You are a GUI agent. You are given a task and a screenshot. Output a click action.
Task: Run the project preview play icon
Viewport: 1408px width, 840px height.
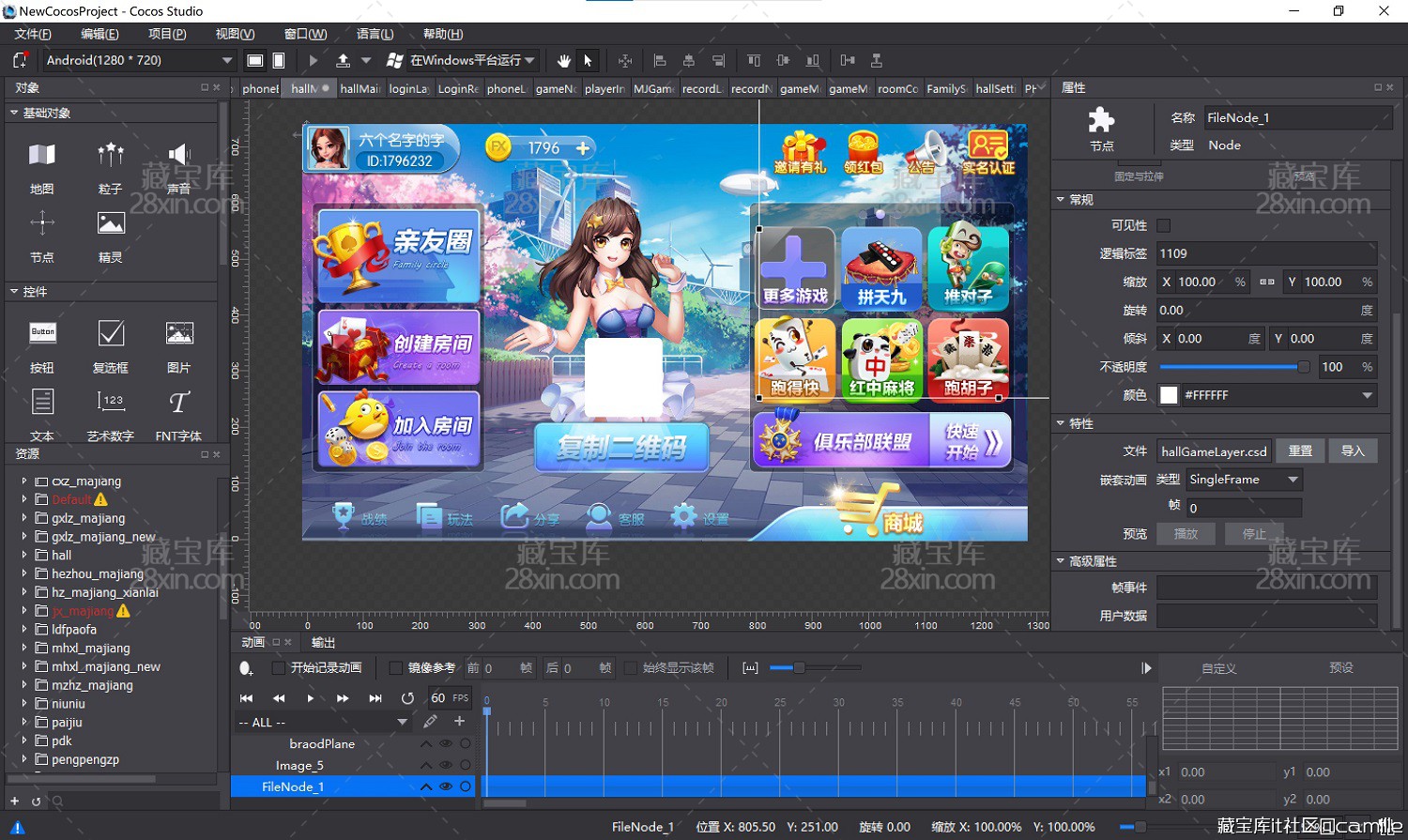click(314, 60)
